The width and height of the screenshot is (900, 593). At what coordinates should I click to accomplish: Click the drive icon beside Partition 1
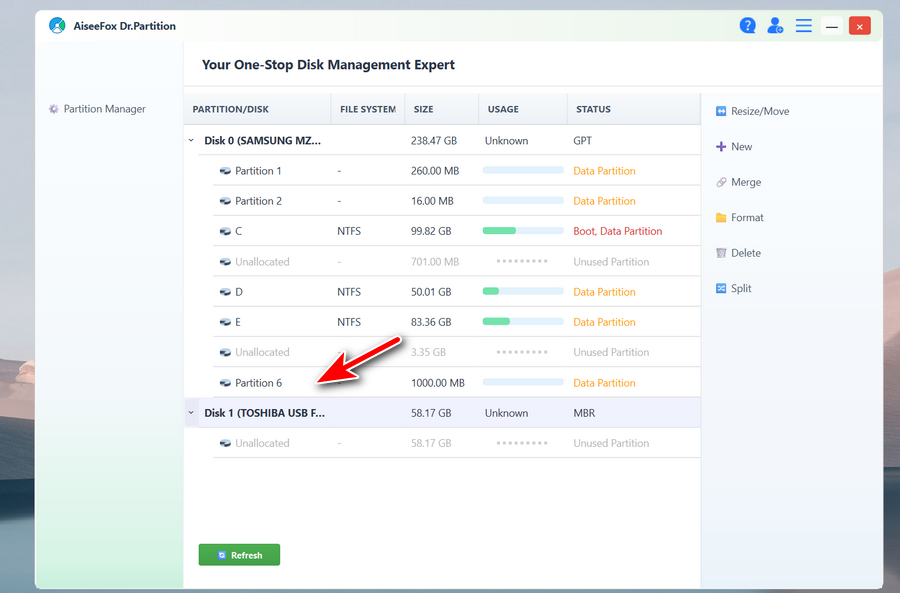[x=225, y=171]
